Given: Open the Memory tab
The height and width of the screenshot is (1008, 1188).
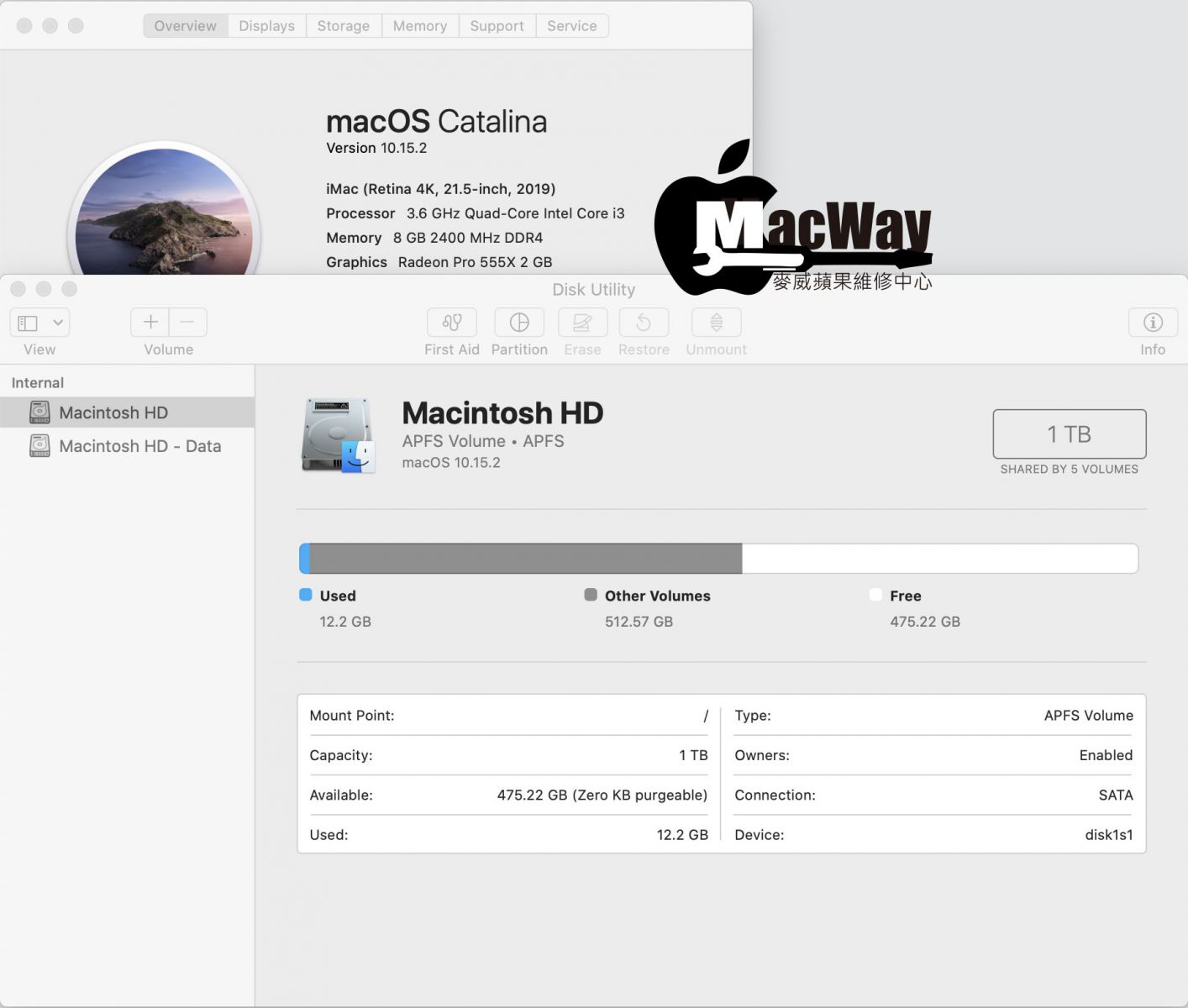Looking at the screenshot, I should [x=420, y=26].
